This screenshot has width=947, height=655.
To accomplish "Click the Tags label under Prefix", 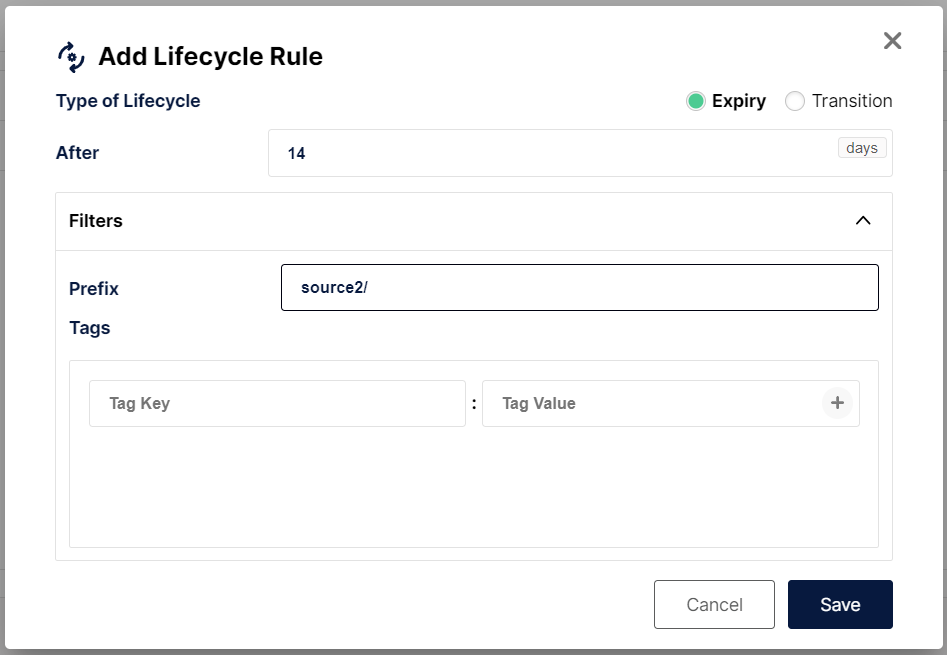I will (90, 328).
